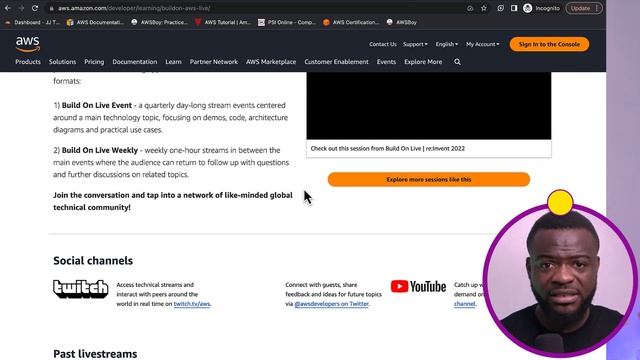Click the Social channels heading
640x360 pixels.
[x=93, y=260]
